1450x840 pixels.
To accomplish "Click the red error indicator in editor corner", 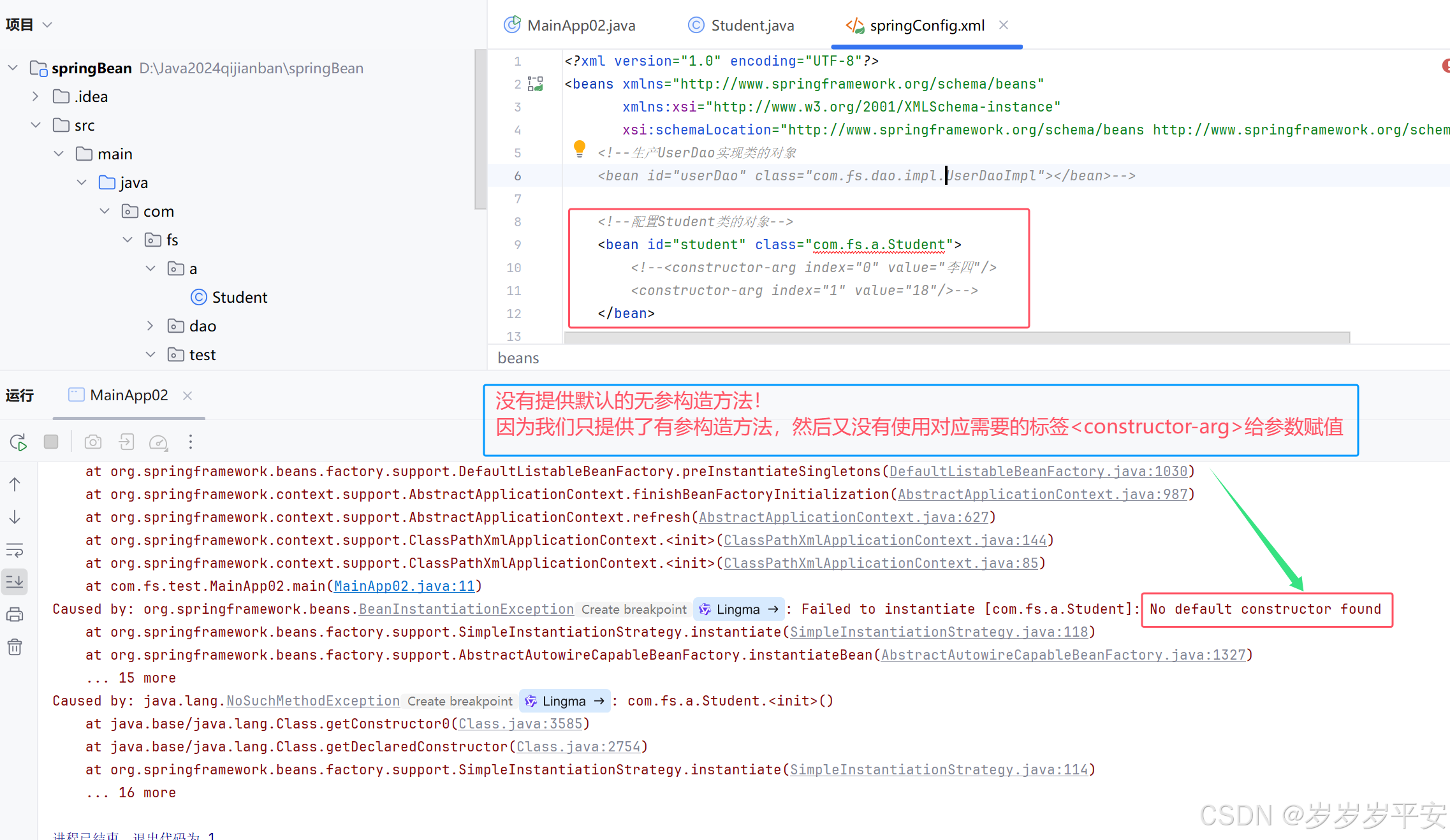I will pos(1446,65).
